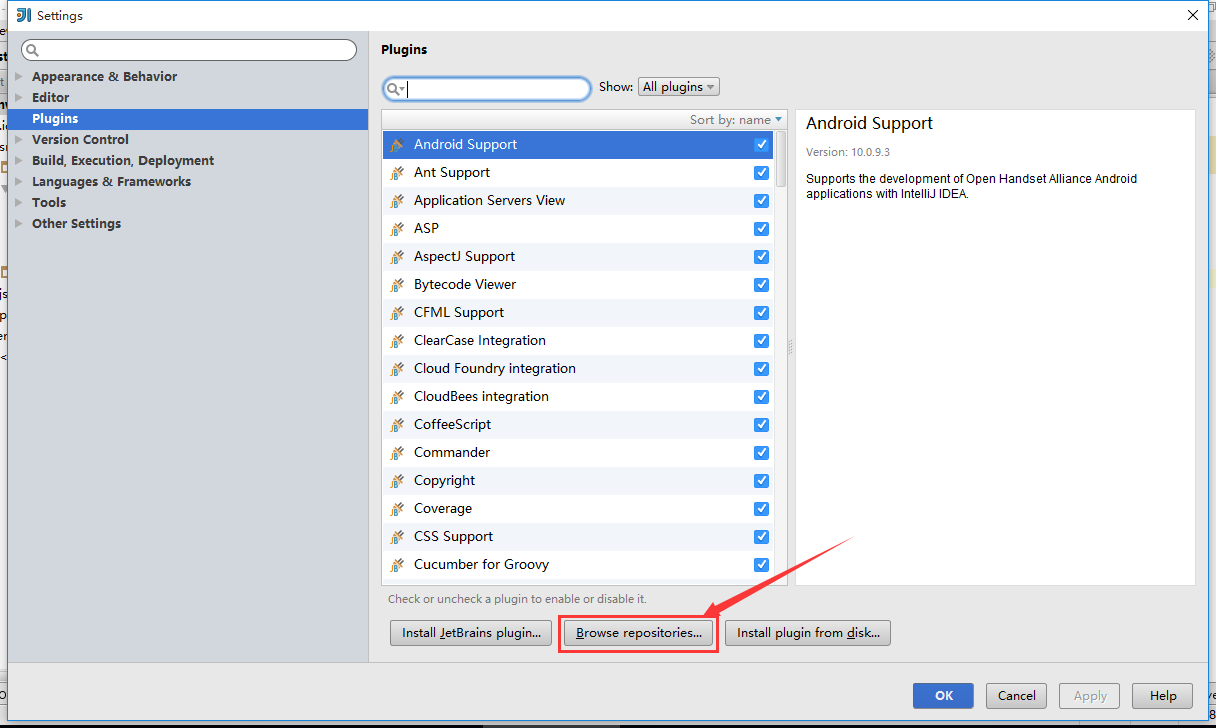Open Build, Execution, Deployment settings
This screenshot has width=1216, height=728.
point(123,161)
